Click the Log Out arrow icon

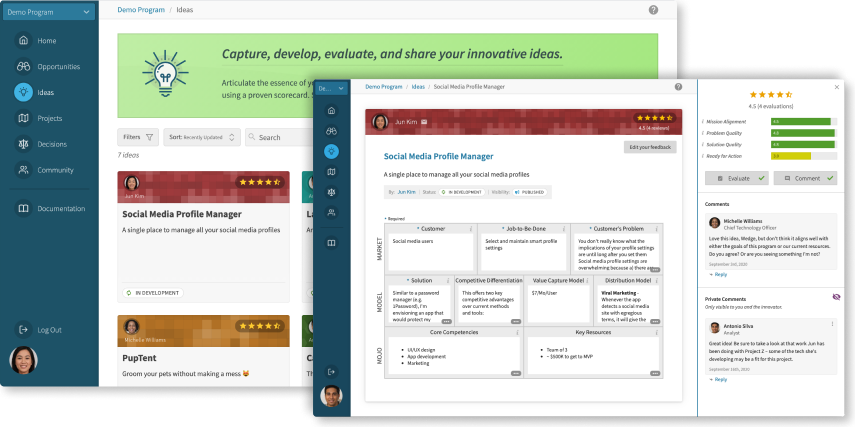click(x=23, y=330)
